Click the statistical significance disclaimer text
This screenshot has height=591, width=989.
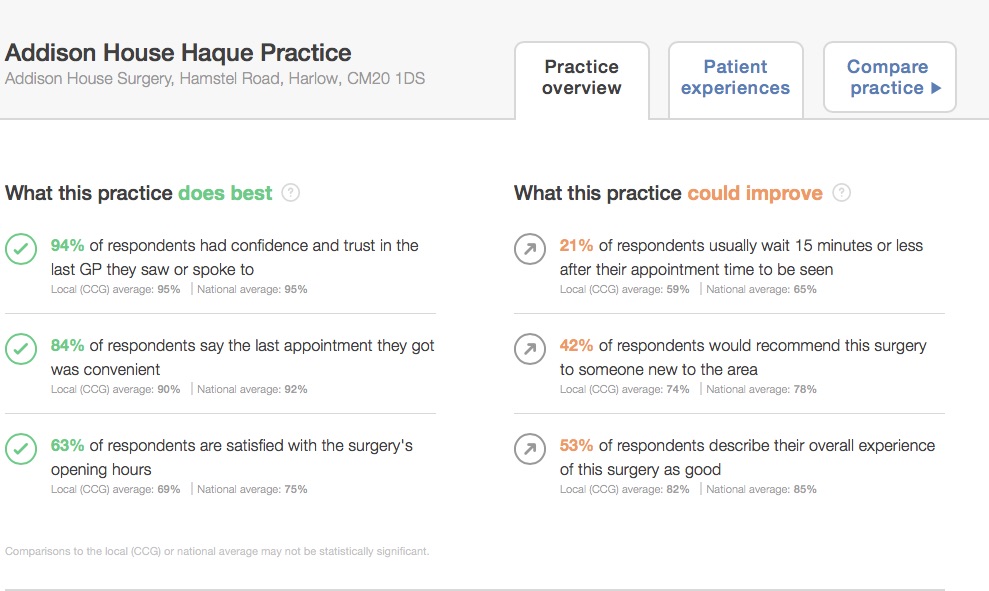click(217, 551)
